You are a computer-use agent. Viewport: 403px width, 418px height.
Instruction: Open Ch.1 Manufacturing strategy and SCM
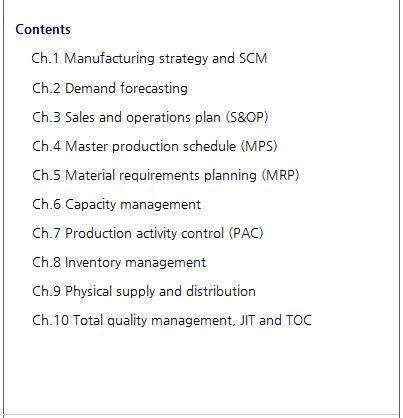pos(149,59)
